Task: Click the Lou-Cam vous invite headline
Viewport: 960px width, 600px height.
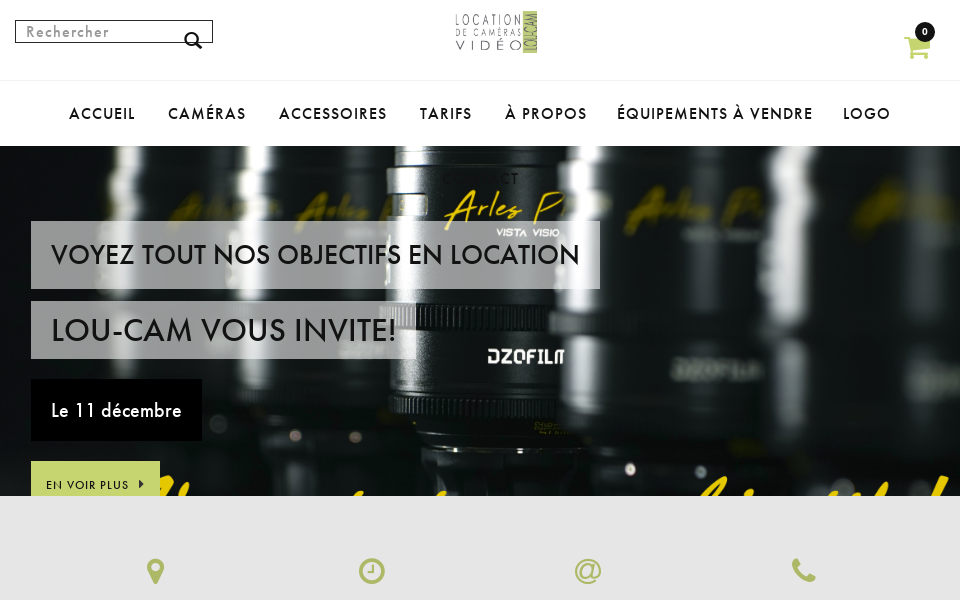Action: point(223,330)
